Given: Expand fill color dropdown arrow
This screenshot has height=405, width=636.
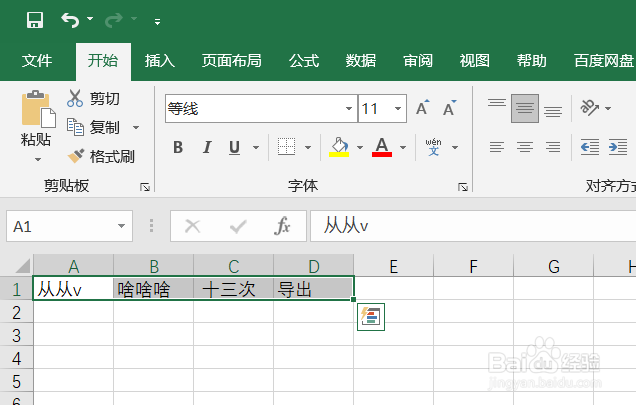Looking at the screenshot, I should 360,147.
